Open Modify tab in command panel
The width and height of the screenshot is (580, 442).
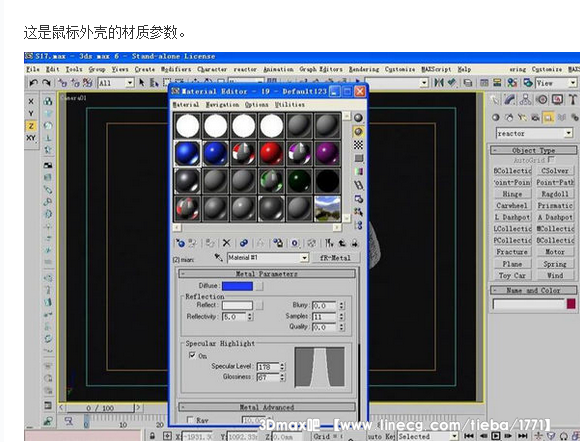[510, 99]
